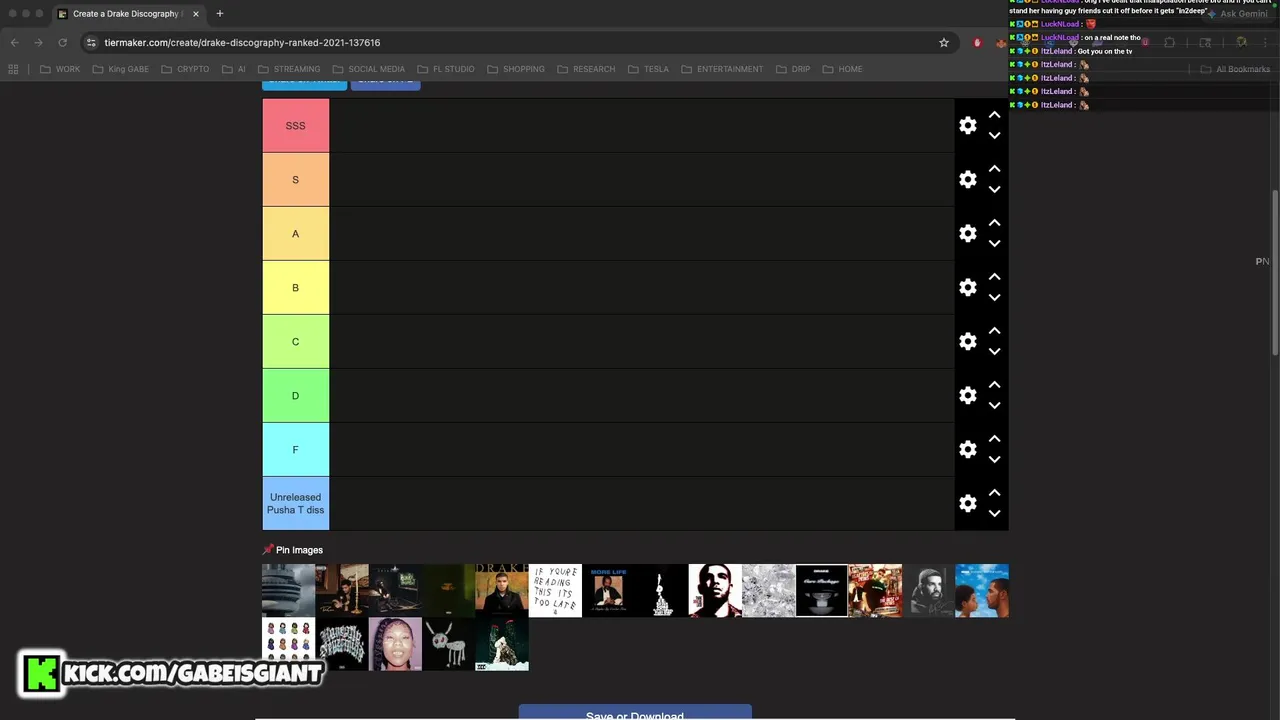Click the orange S tier label

coord(296,180)
